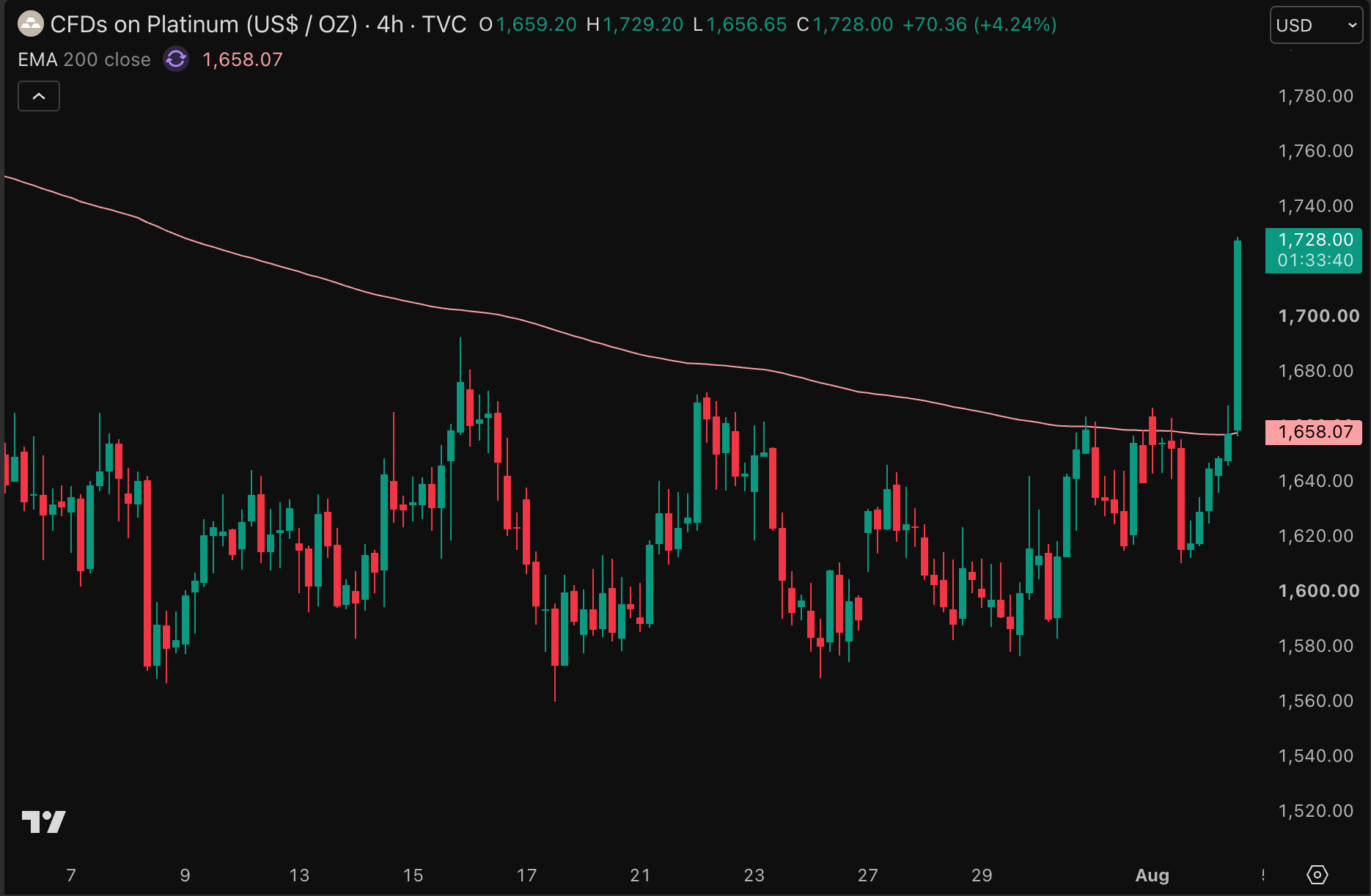Click the TVC exchange label
1371x896 pixels.
point(444,24)
